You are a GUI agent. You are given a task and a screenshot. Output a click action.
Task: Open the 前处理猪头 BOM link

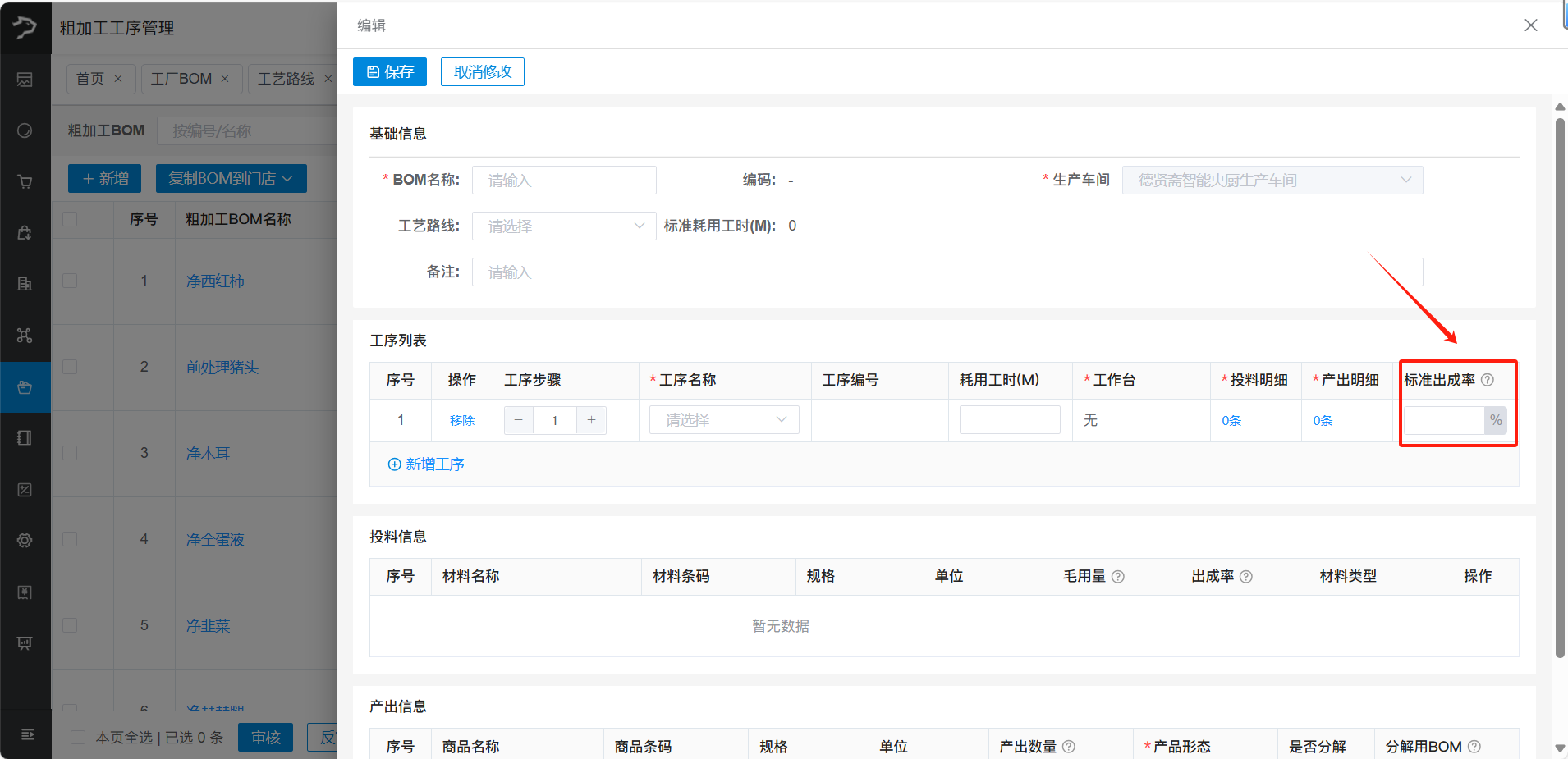tap(222, 368)
